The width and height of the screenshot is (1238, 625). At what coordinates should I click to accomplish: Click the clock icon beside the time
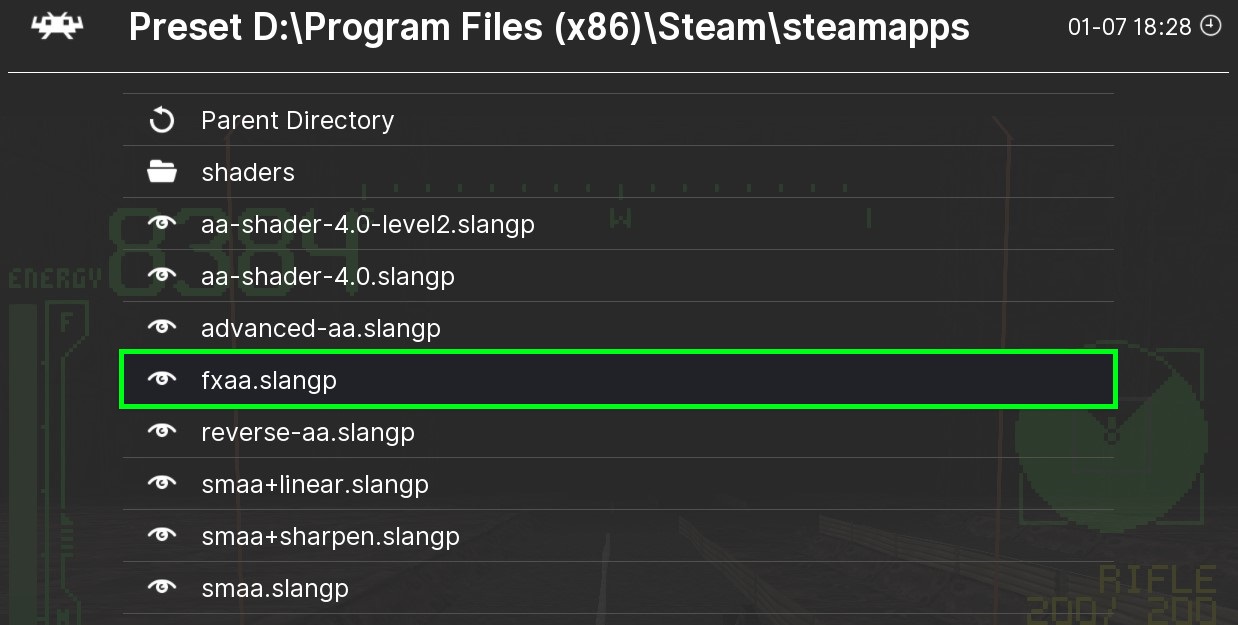(1210, 26)
